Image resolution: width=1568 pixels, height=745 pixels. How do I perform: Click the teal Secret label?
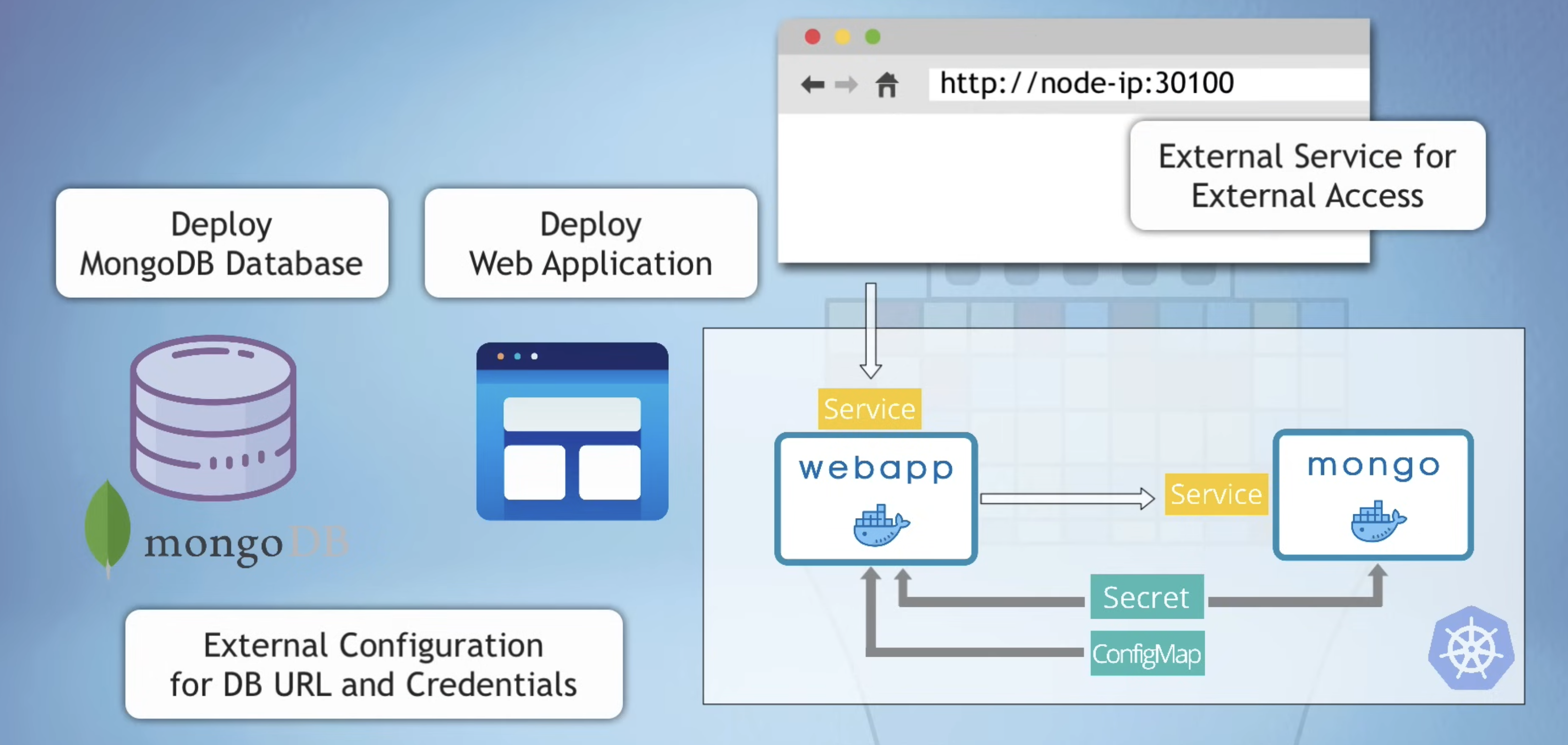point(1146,597)
